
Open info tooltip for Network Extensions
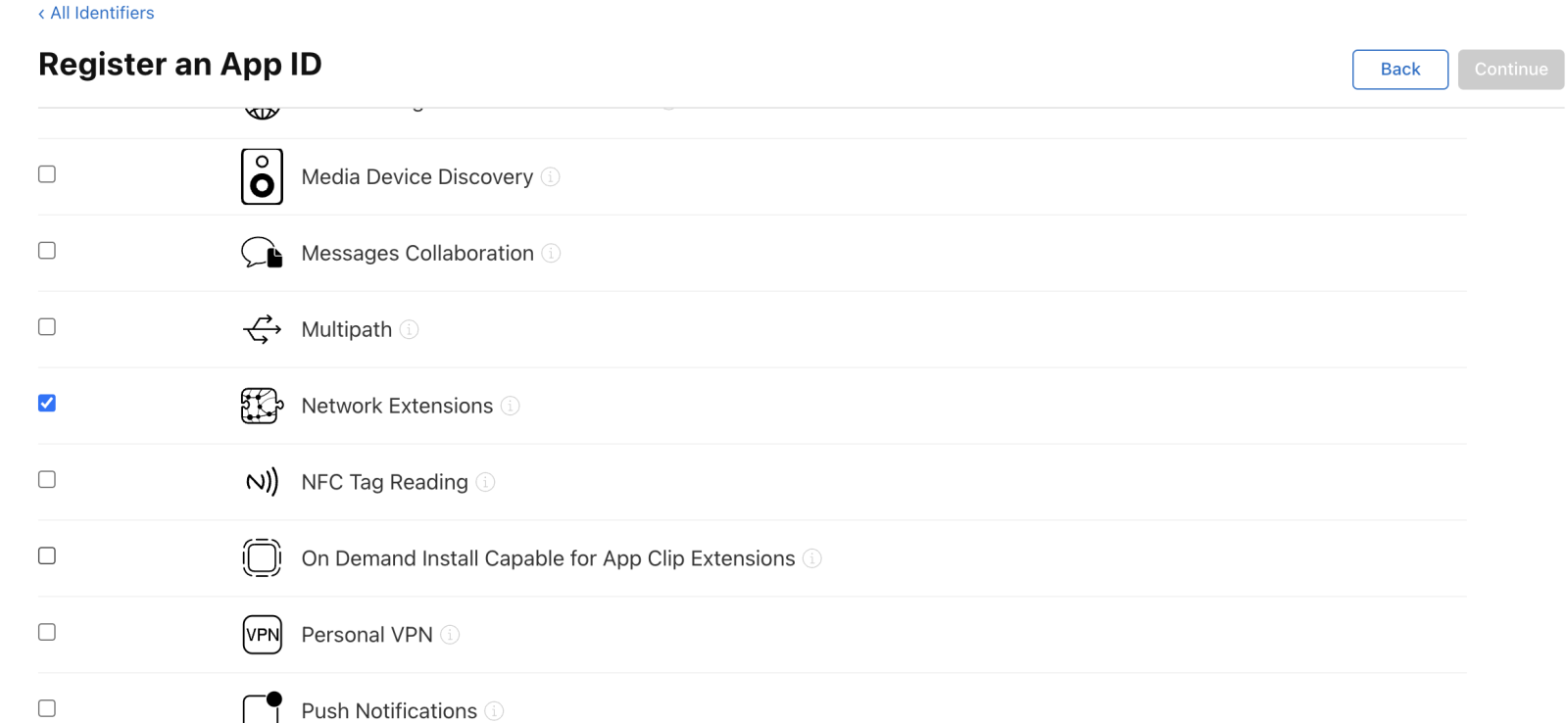point(511,406)
